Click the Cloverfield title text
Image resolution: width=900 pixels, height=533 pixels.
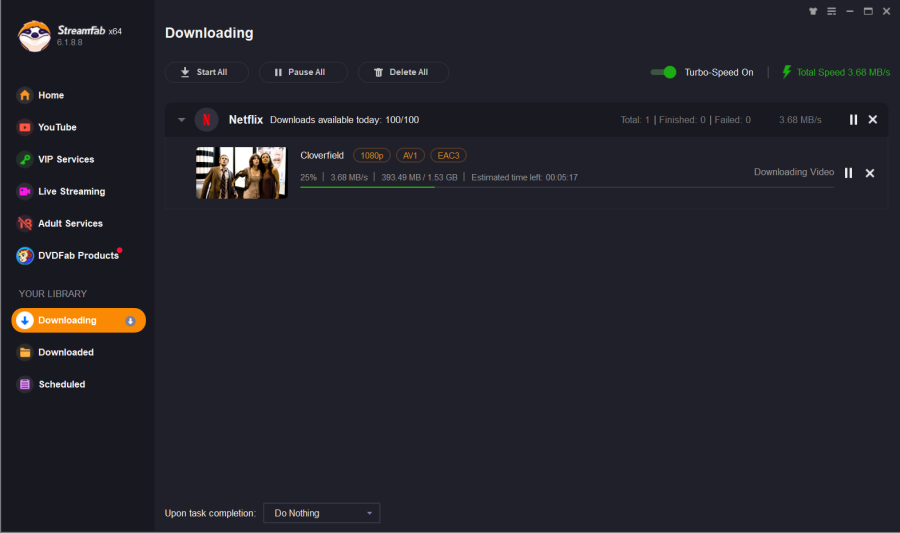click(x=322, y=155)
